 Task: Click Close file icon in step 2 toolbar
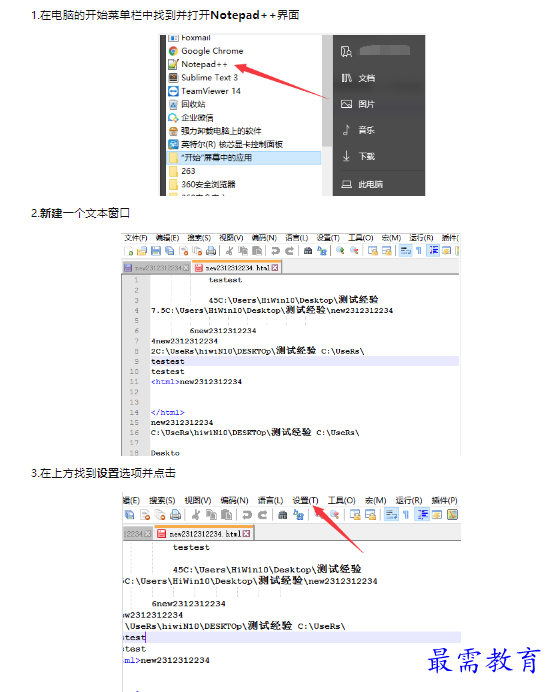(x=184, y=251)
